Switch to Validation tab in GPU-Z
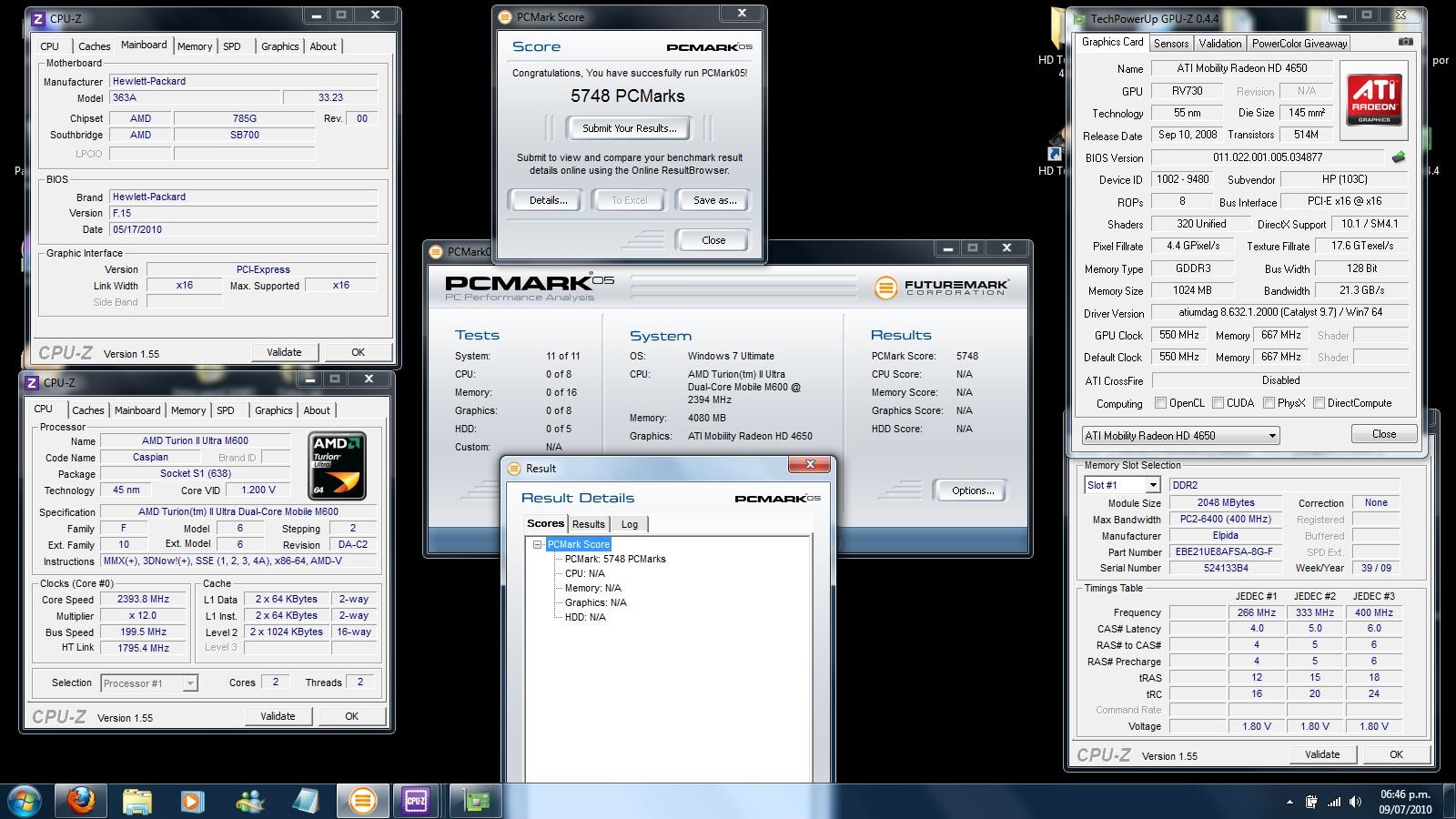The image size is (1456, 819). 1219,44
